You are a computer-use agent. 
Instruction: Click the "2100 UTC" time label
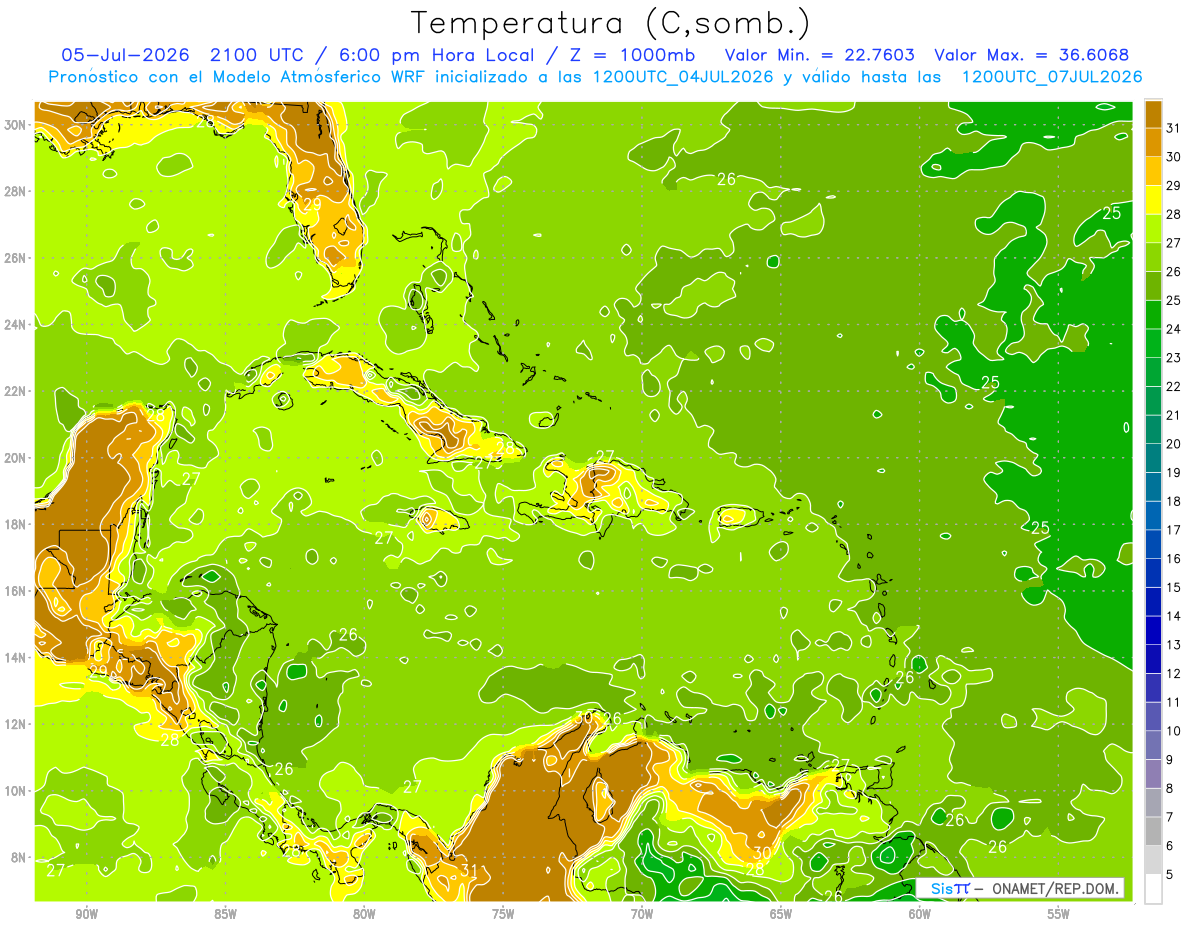point(257,54)
